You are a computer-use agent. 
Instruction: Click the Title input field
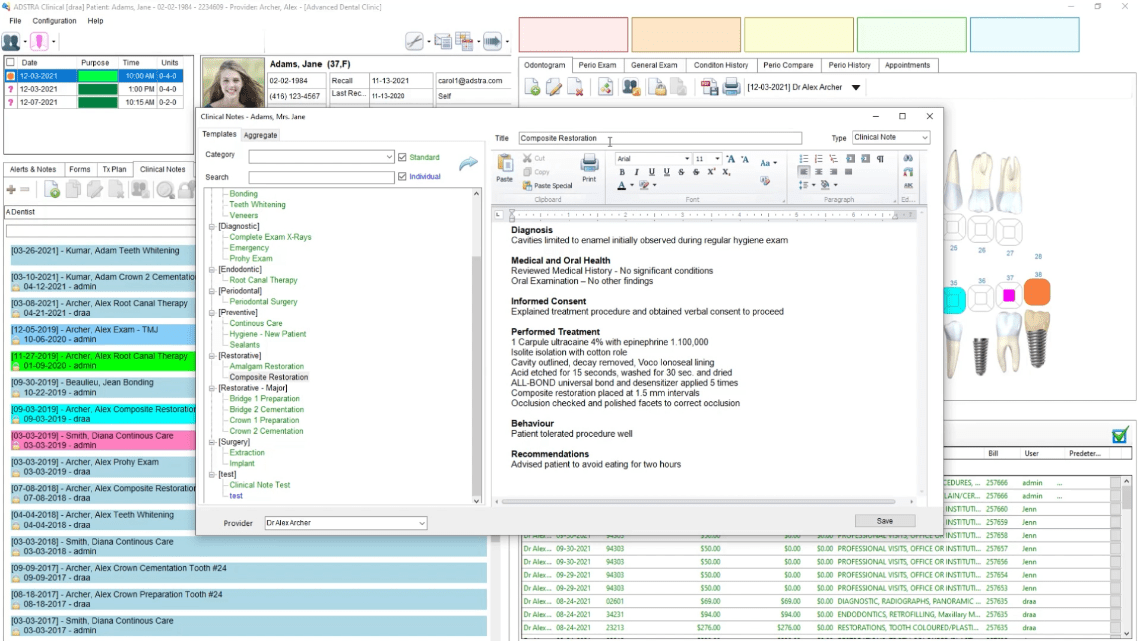[x=660, y=138]
